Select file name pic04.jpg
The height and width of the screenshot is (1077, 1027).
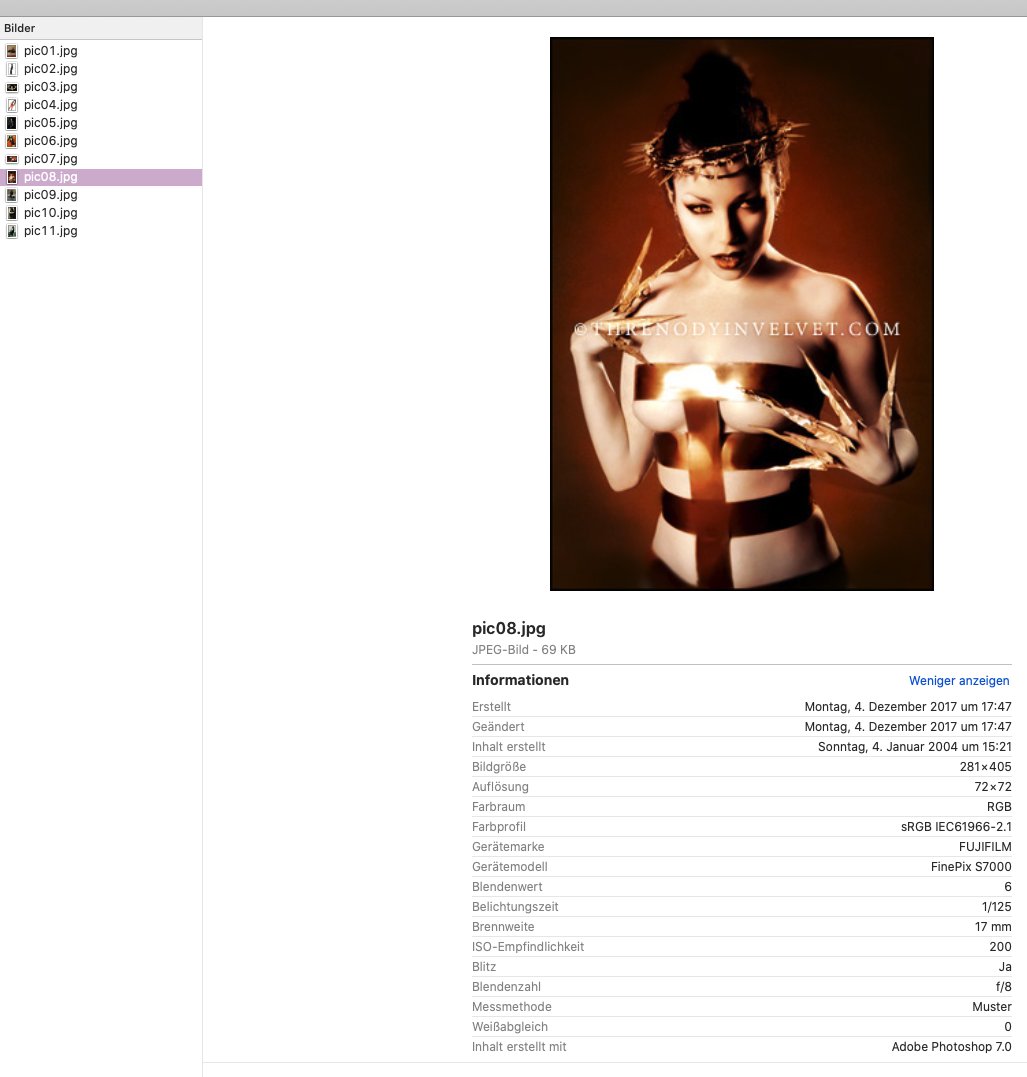pos(51,105)
